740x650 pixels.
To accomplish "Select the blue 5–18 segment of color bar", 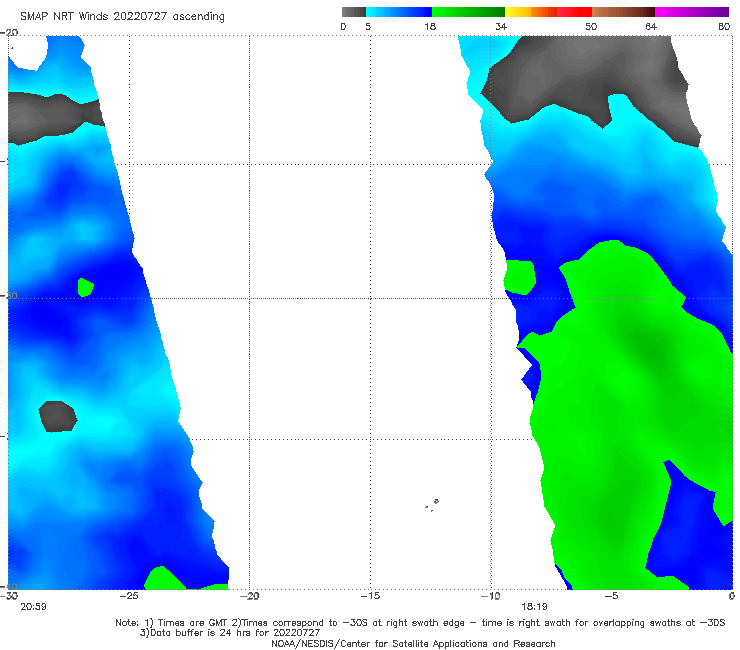I will pos(399,12).
